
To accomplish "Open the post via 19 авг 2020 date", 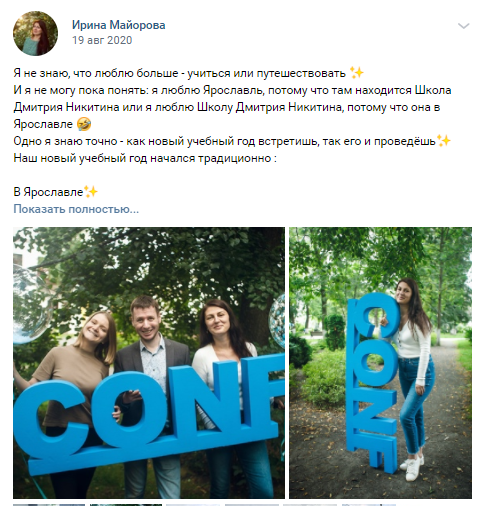I will pyautogui.click(x=102, y=40).
